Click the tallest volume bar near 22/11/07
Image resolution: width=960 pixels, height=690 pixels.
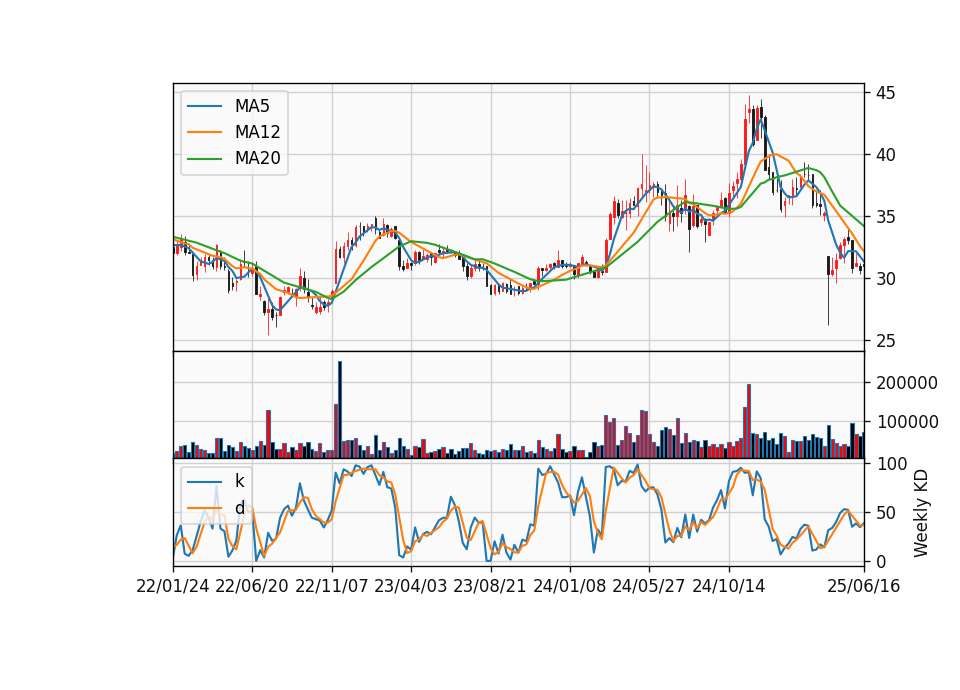(340, 410)
